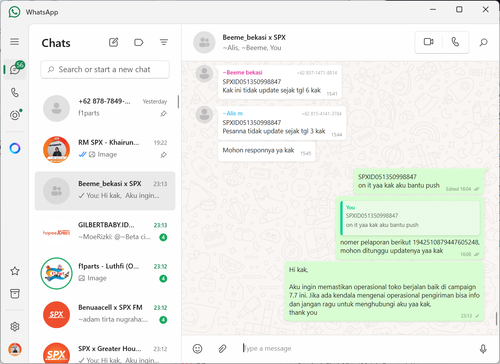Screen dimensions: 500x364
Task: Click 'Mohon responnya ya kak' message
Action: 266,151
